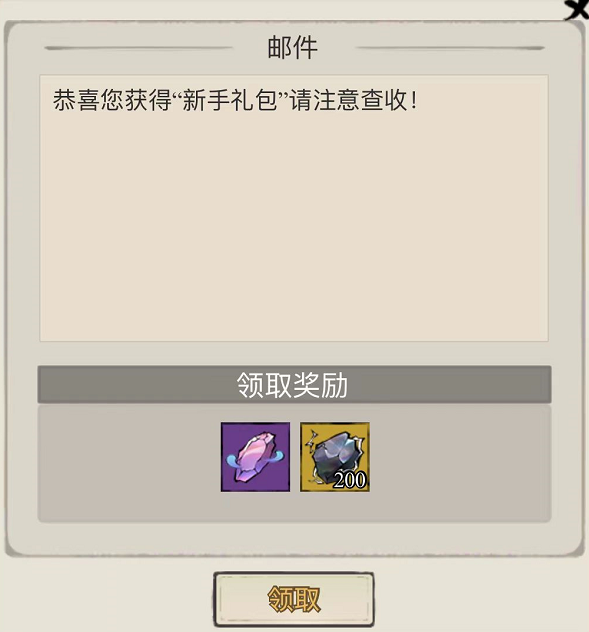Click the purple crystal reward icon

pos(255,457)
